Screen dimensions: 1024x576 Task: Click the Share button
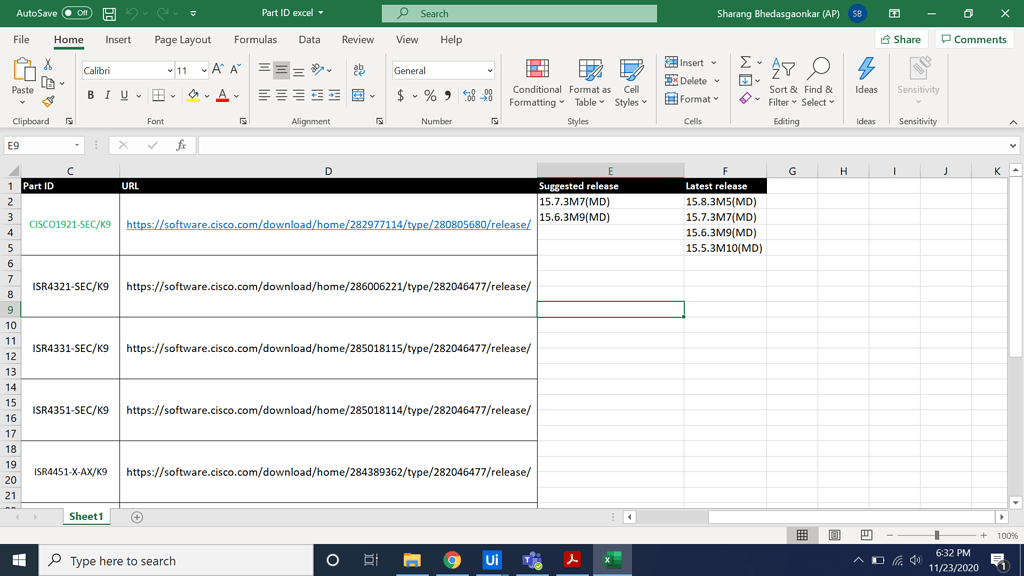[899, 38]
